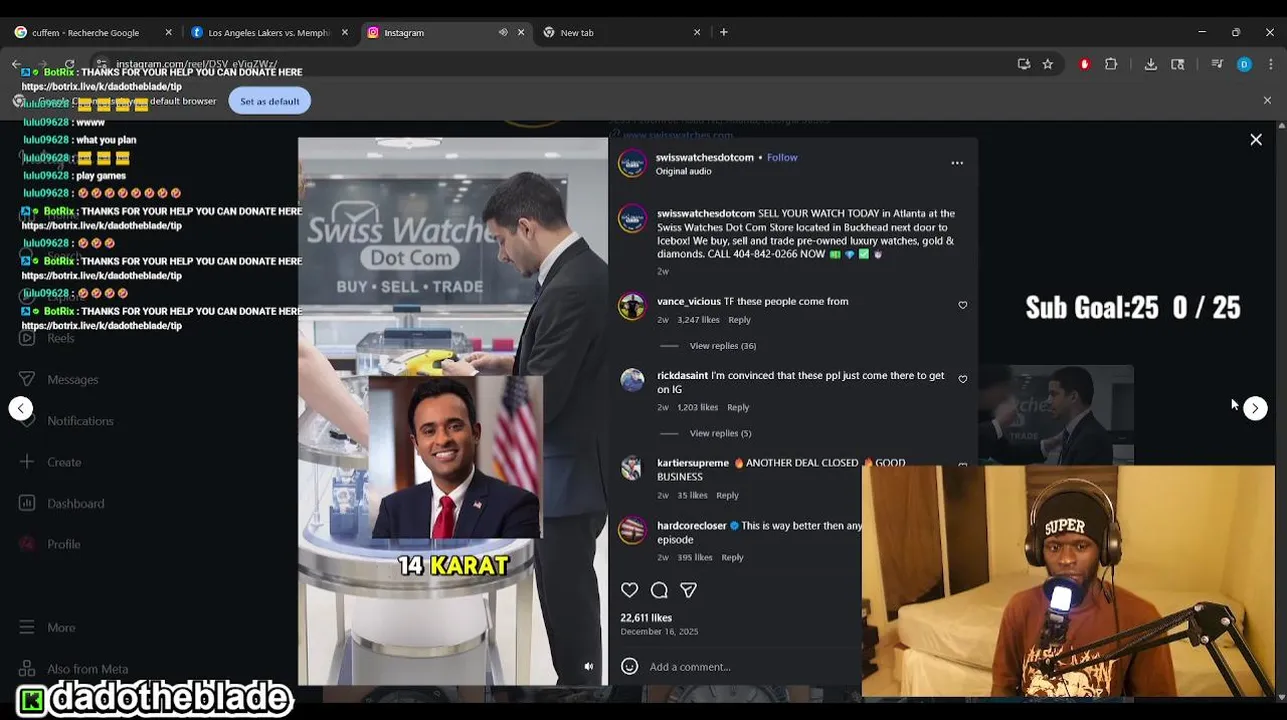Click the red extension icon in toolbar
Screen dimensions: 1287x720
coord(1084,64)
